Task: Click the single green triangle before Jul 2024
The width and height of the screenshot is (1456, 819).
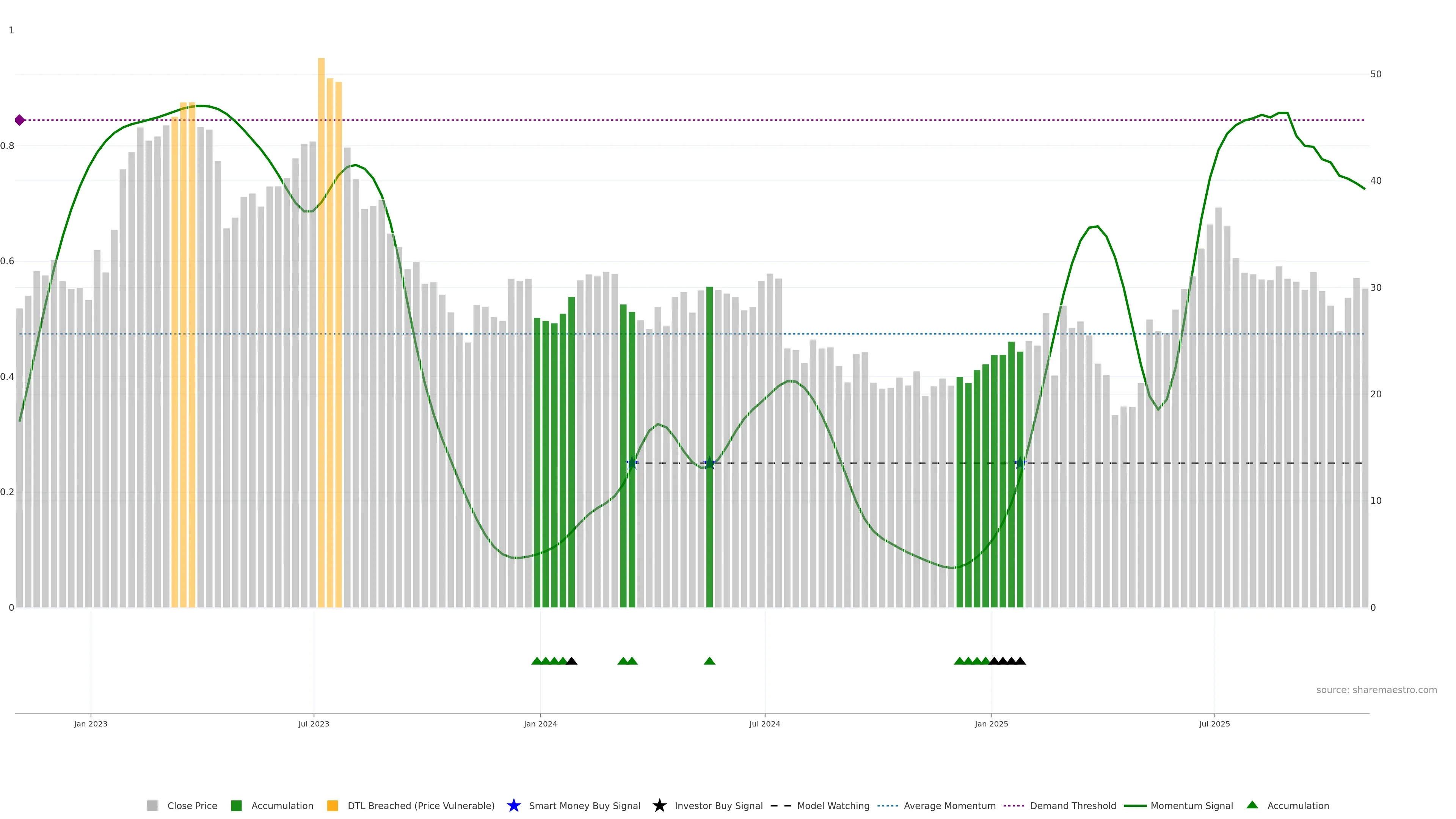Action: click(709, 661)
